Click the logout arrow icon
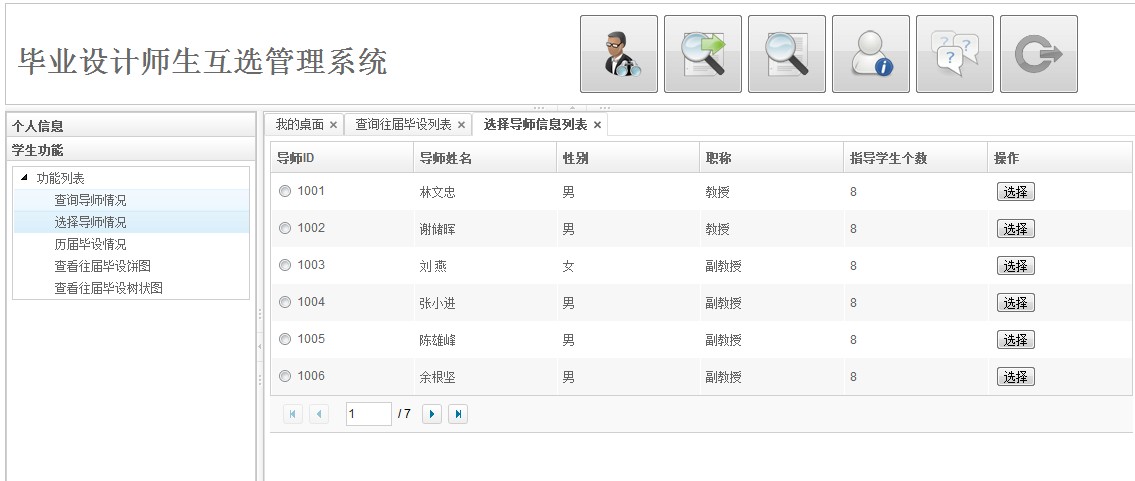Image resolution: width=1135 pixels, height=481 pixels. 1039,54
